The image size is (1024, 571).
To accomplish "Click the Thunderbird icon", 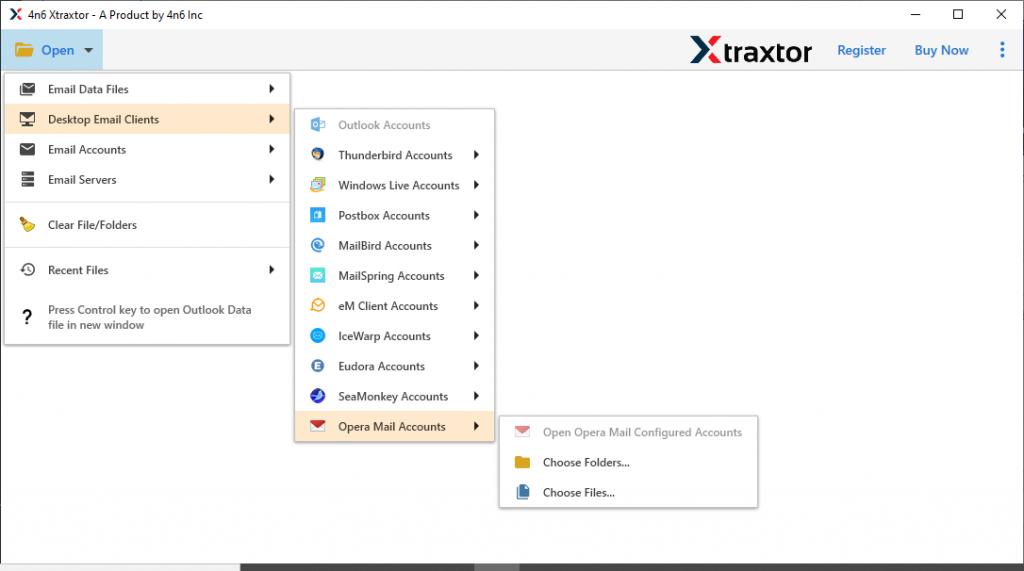I will (x=318, y=154).
